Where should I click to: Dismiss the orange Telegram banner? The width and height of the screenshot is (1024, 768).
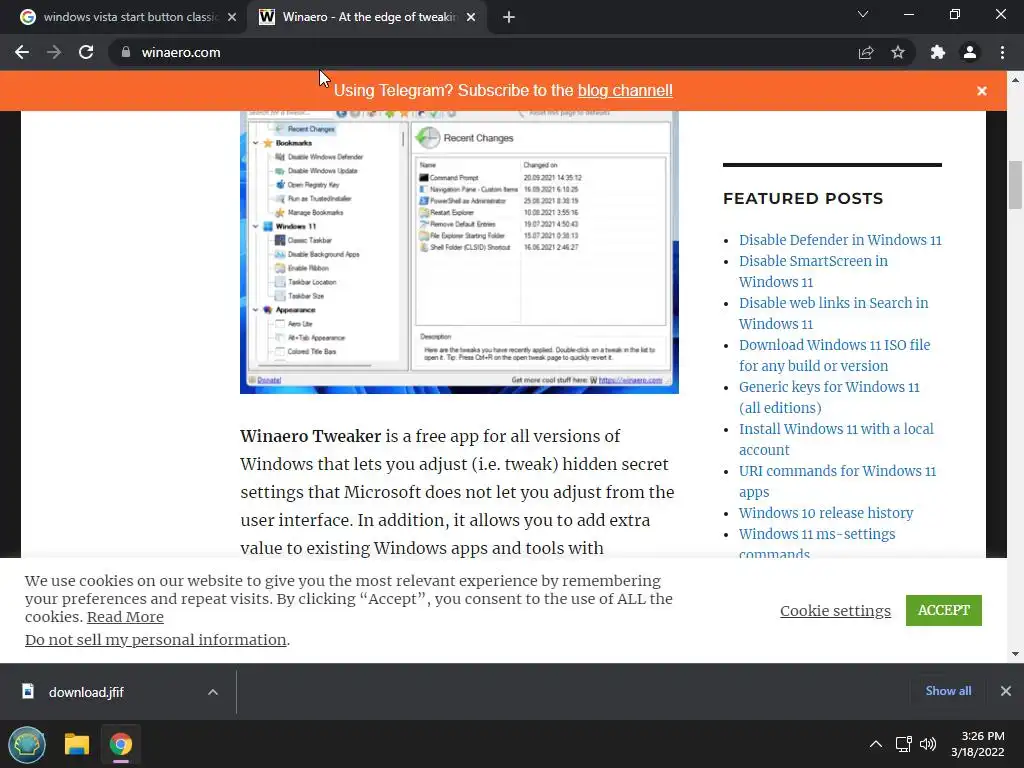click(982, 91)
